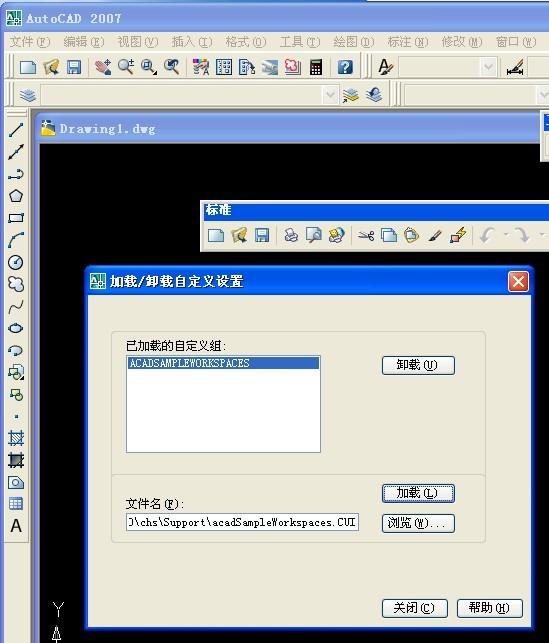Click the Help question mark icon
The width and height of the screenshot is (549, 643).
(345, 67)
